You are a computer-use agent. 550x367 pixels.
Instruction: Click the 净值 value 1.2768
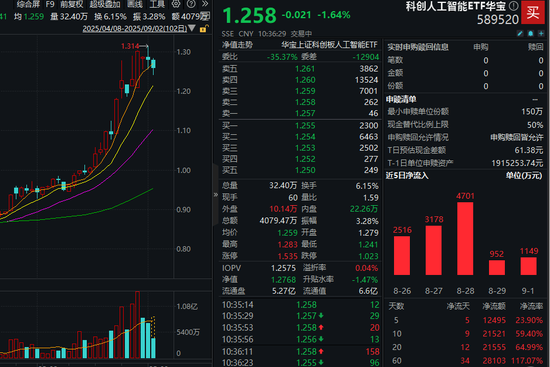click(x=283, y=280)
